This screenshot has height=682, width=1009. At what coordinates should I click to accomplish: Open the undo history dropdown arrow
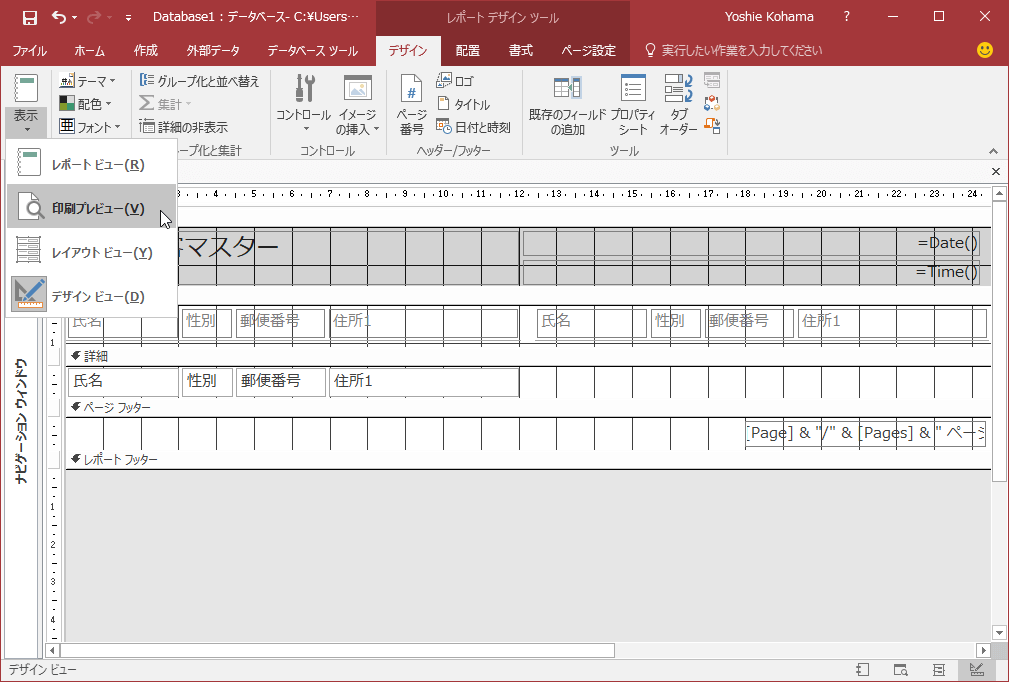tap(75, 18)
